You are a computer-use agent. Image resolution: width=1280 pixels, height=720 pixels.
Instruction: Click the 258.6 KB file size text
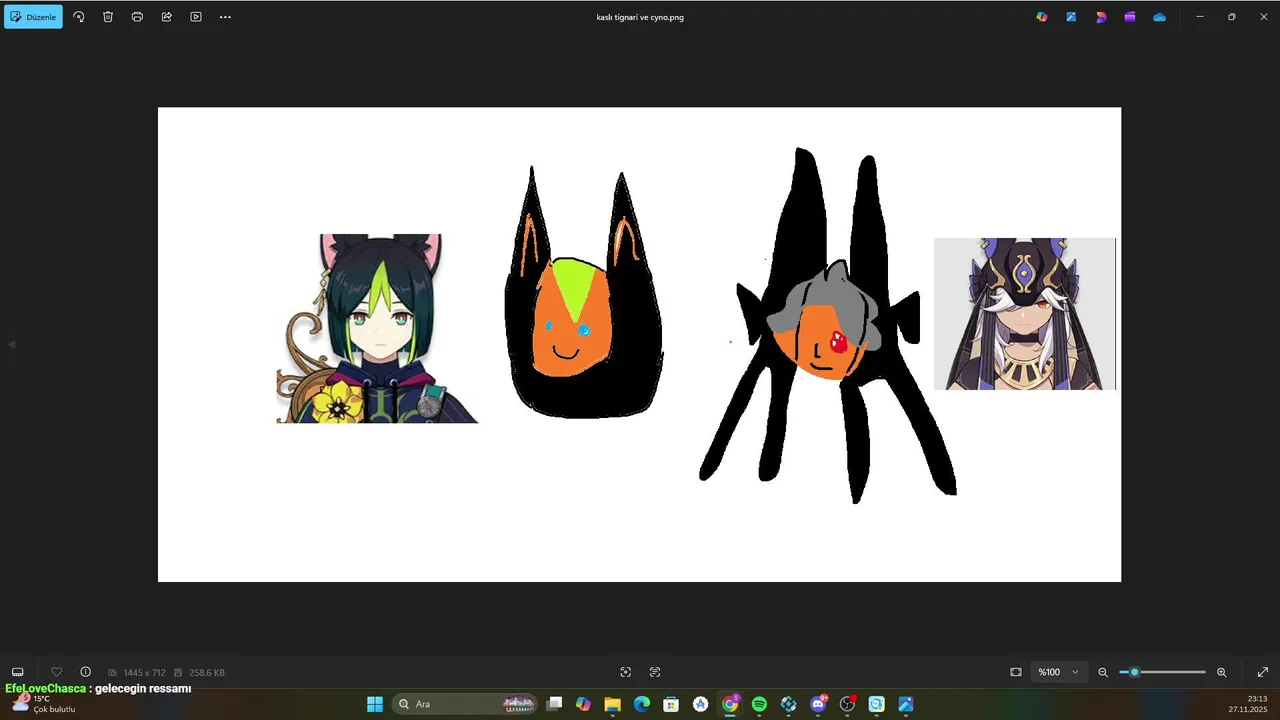click(205, 673)
